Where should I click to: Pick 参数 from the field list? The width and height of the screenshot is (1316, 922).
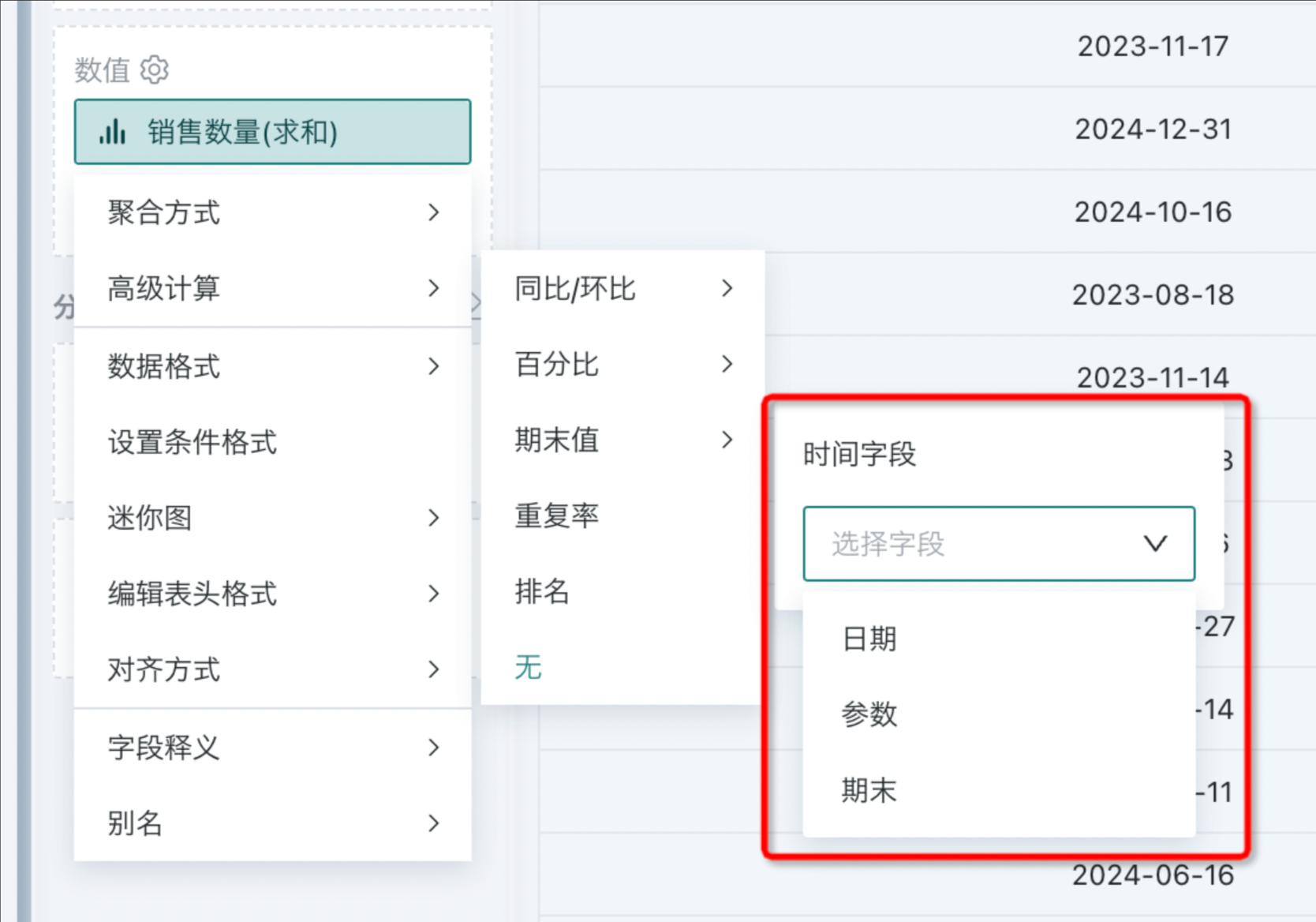[999, 714]
